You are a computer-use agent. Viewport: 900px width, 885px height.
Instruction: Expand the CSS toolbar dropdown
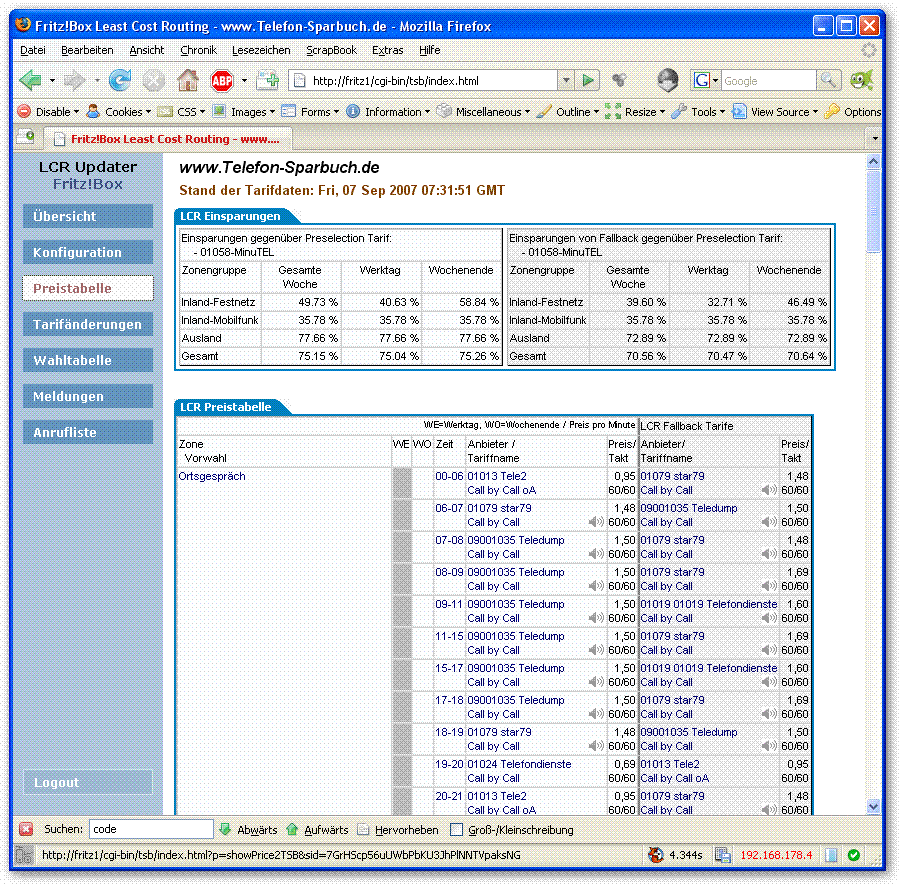click(202, 112)
